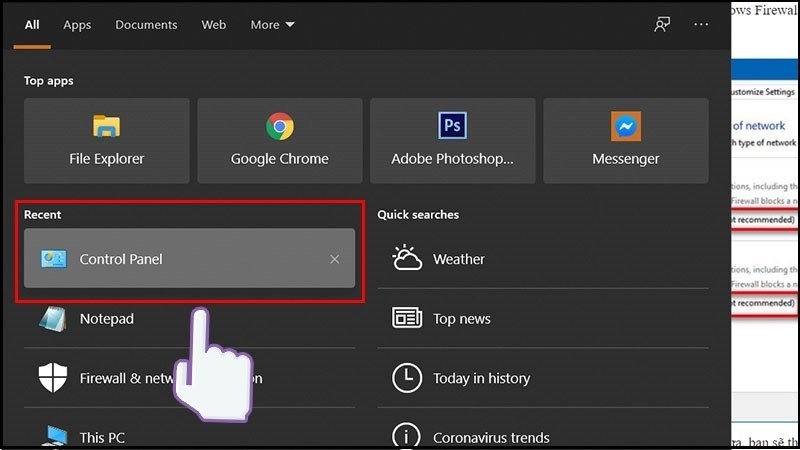The width and height of the screenshot is (800, 450).
Task: Open File Explorer from Top apps
Action: [106, 140]
